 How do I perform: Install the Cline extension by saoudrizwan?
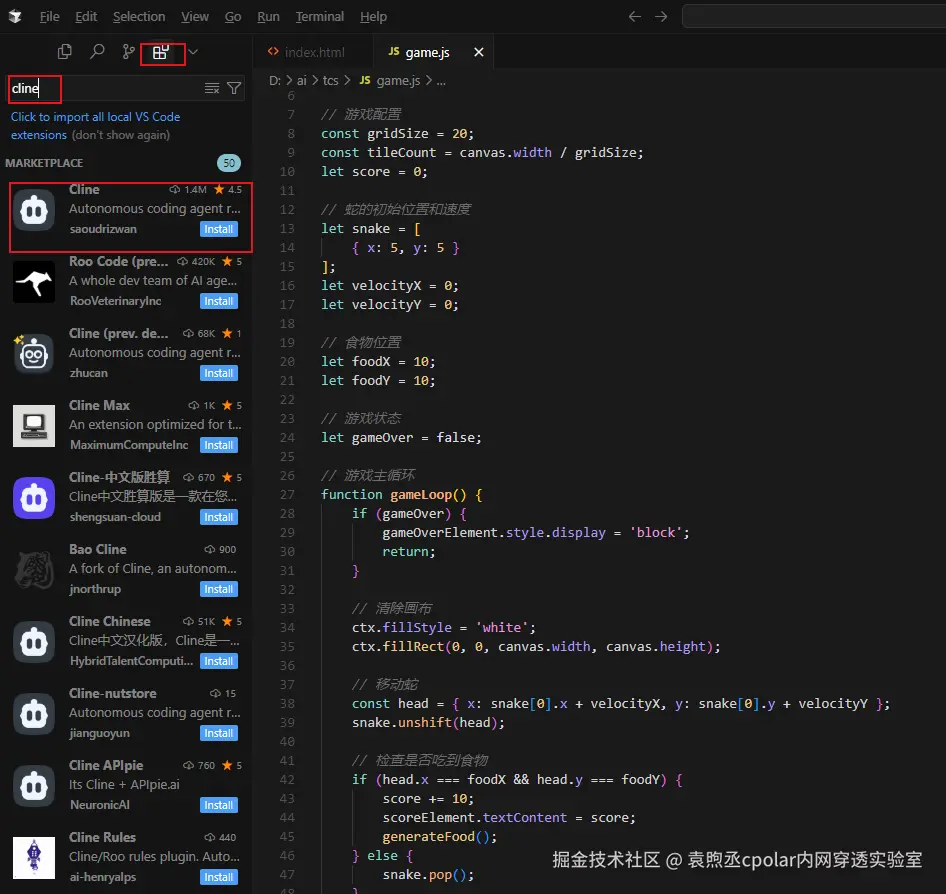coord(218,229)
